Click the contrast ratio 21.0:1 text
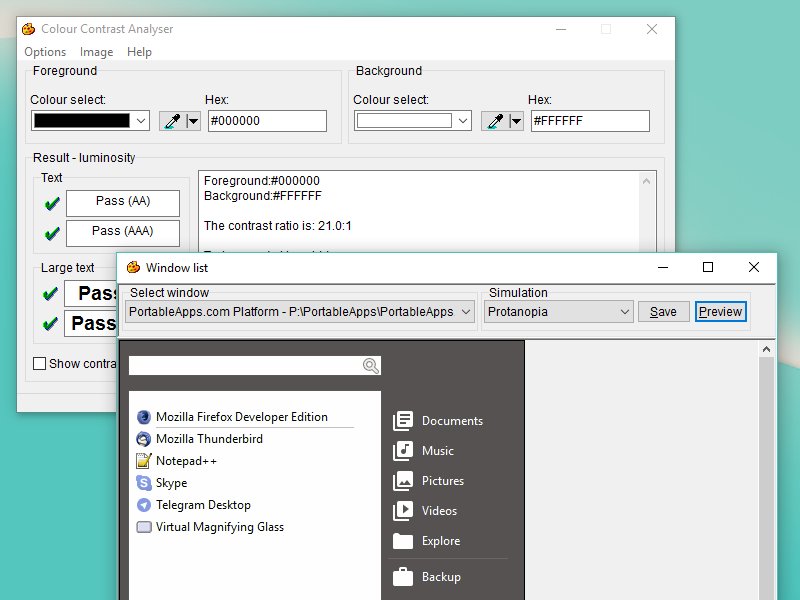Viewport: 800px width, 600px height. point(278,226)
